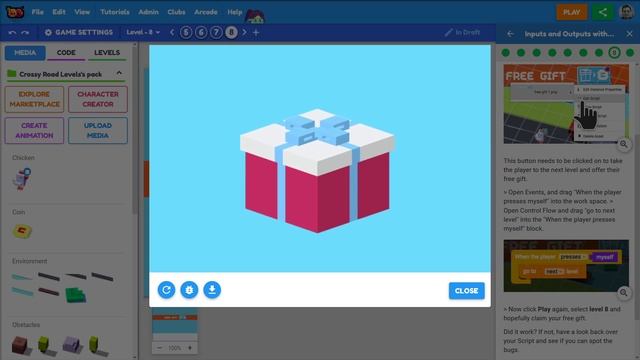Open the Level - 8 dropdown

pyautogui.click(x=143, y=32)
